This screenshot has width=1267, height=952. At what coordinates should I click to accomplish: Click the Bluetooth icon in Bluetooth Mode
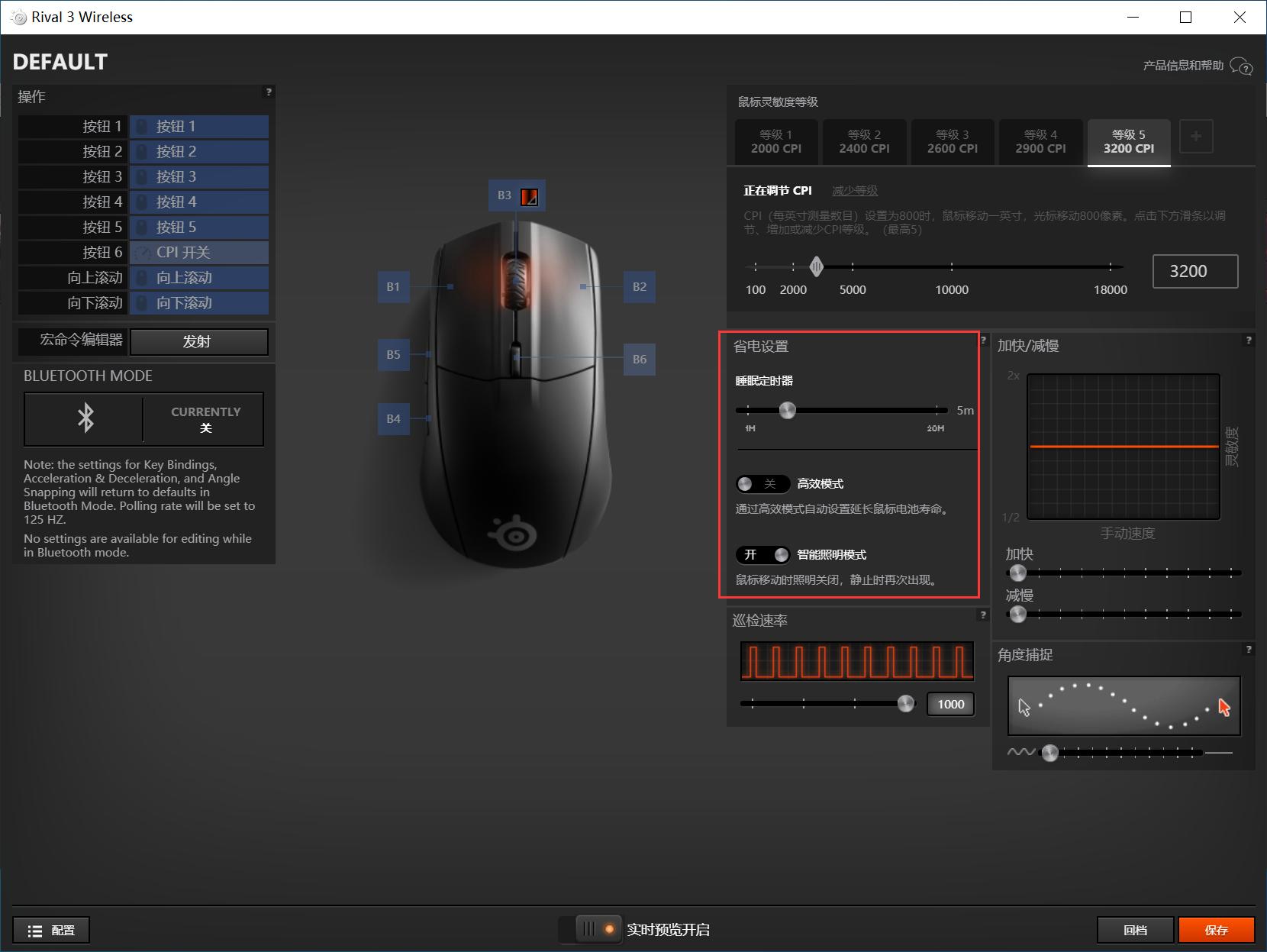[x=85, y=418]
